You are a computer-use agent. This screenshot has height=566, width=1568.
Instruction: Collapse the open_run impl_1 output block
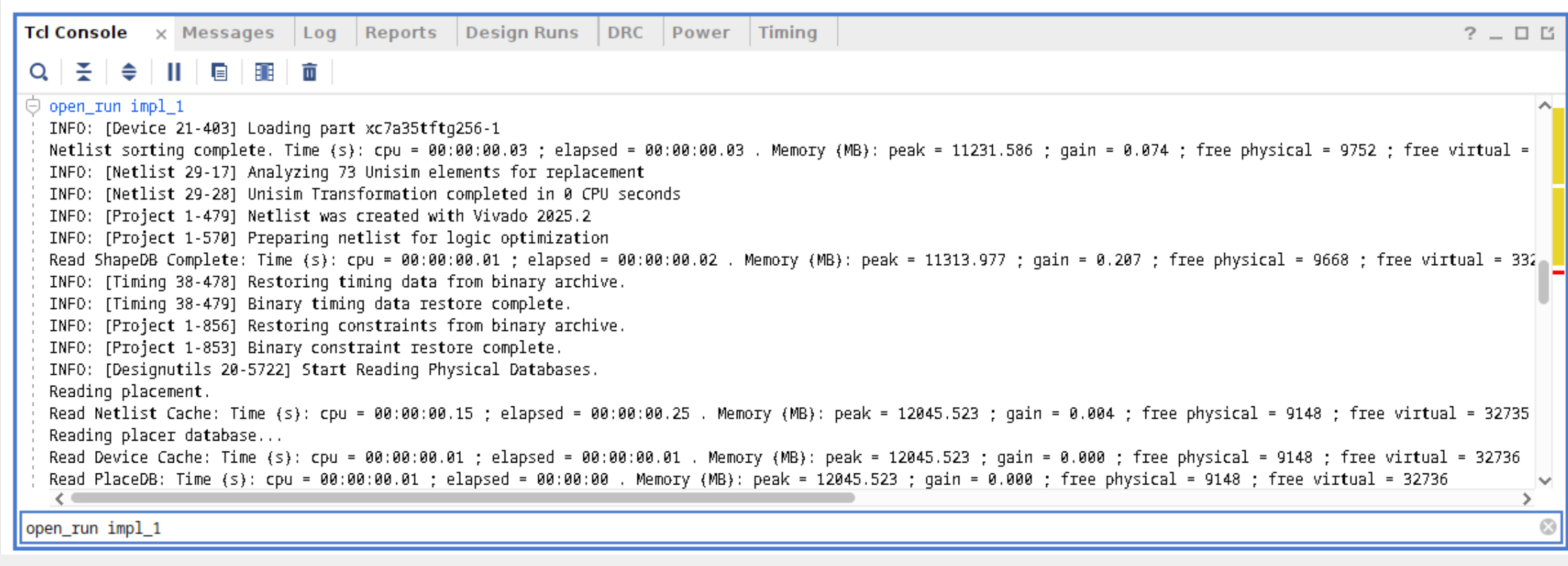(x=33, y=106)
